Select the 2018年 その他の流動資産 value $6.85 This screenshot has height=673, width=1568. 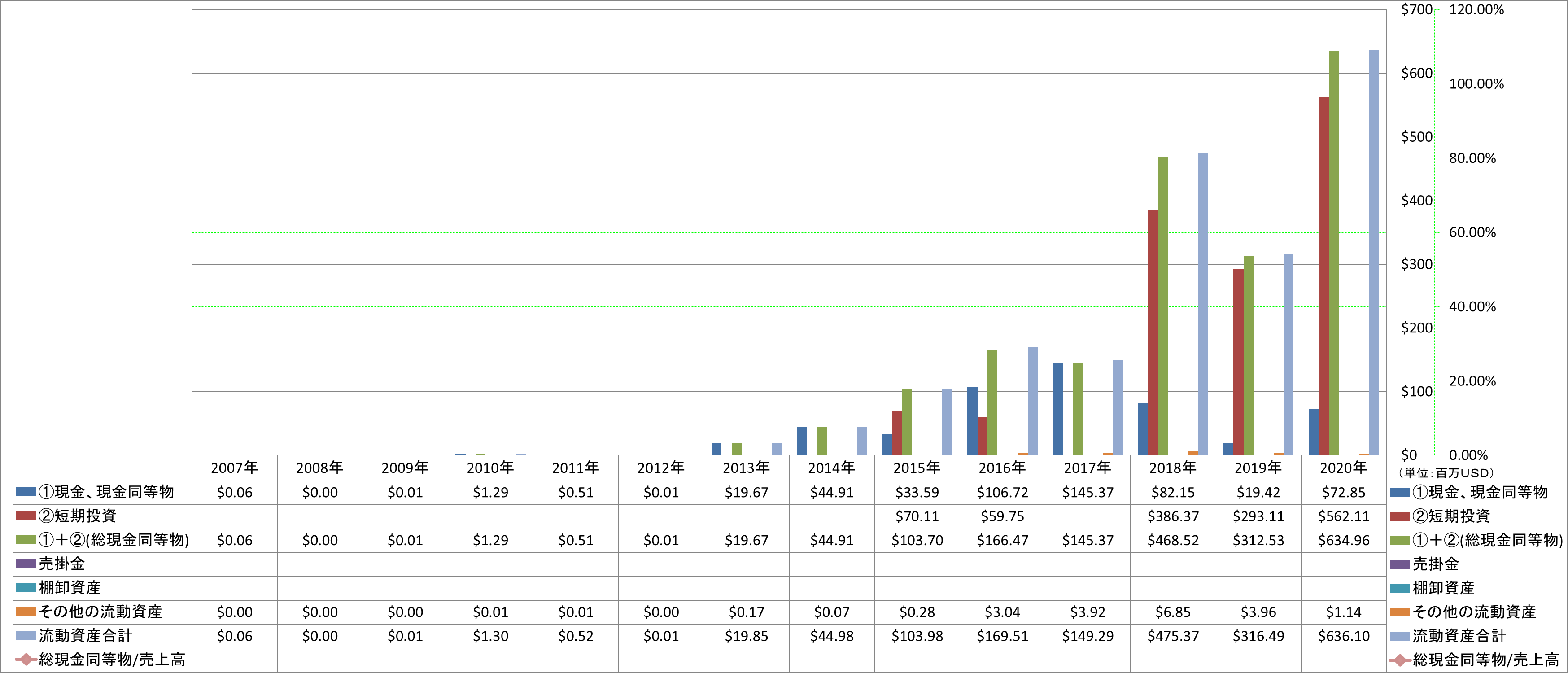(x=1173, y=612)
